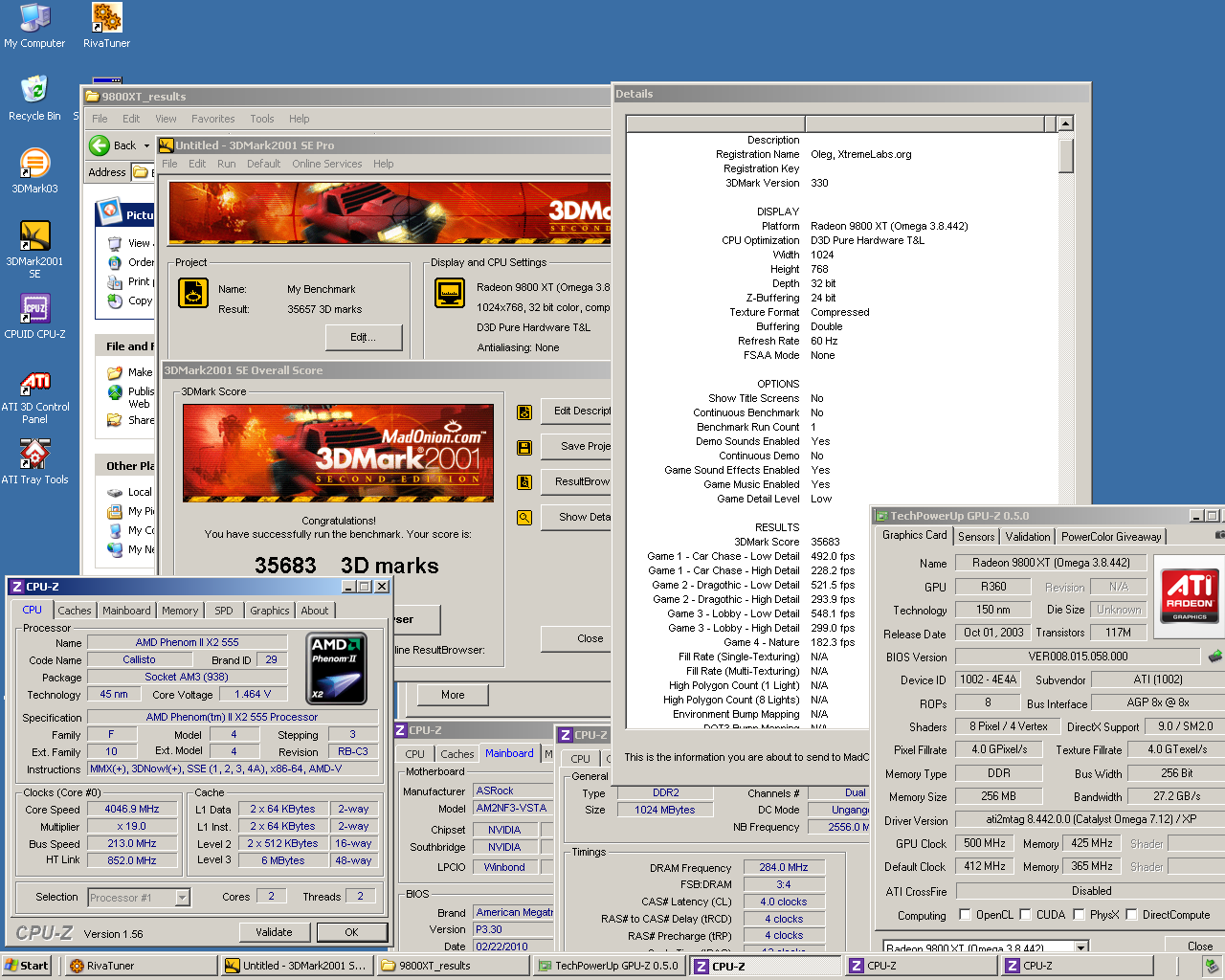Click the system tray icon on taskbar

[1211, 966]
